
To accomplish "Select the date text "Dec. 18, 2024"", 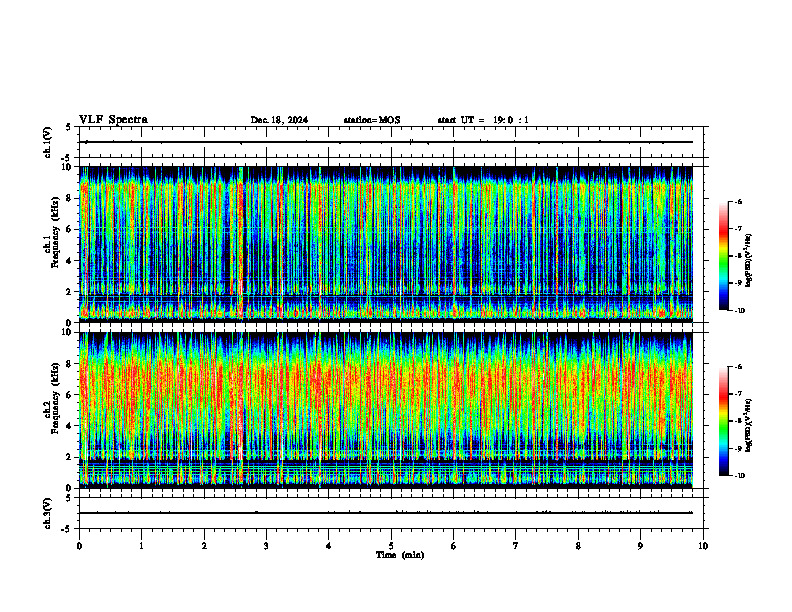I will [279, 120].
